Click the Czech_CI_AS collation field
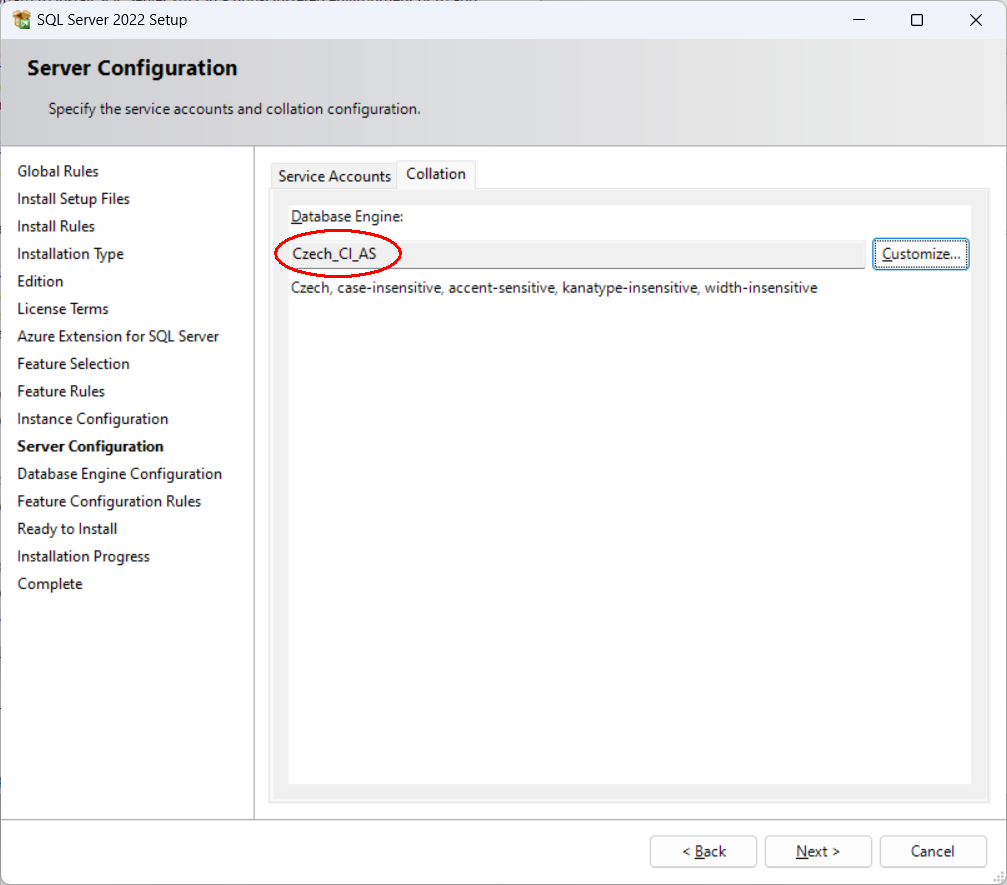The image size is (1007, 885). click(x=570, y=254)
